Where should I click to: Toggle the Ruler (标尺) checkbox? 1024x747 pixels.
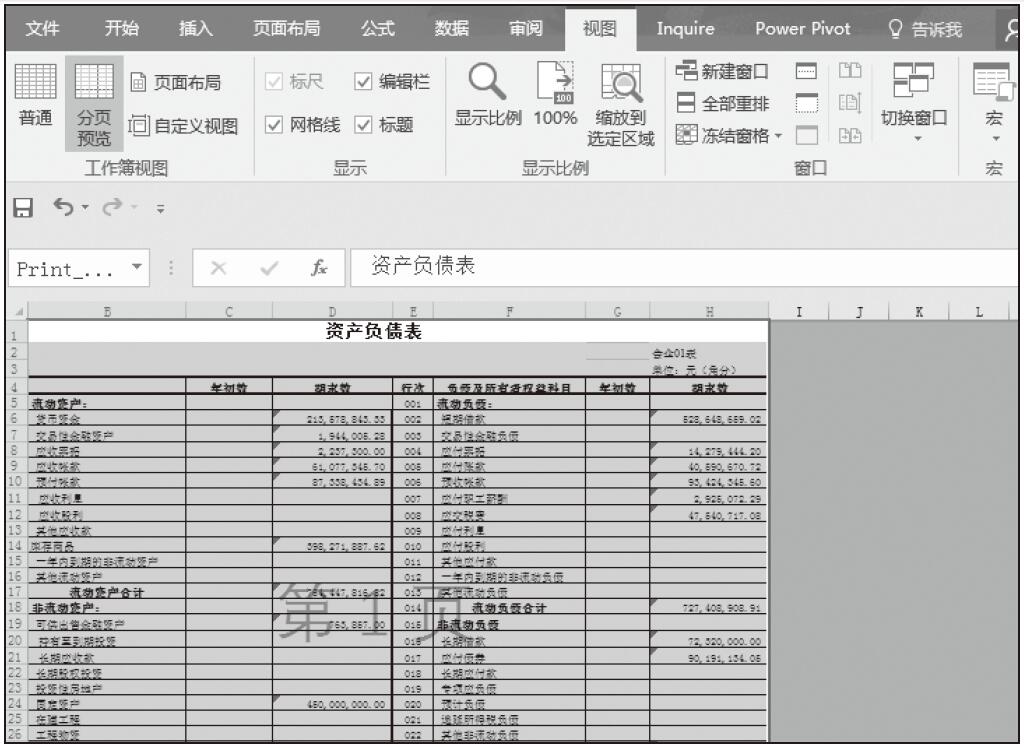[x=274, y=82]
